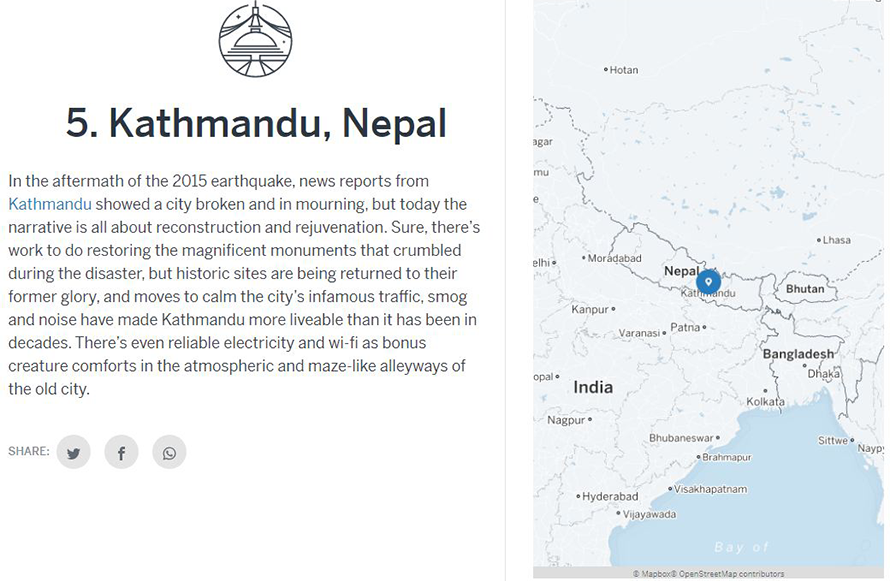Share article on Facebook
The height and width of the screenshot is (581, 890).
pos(121,452)
